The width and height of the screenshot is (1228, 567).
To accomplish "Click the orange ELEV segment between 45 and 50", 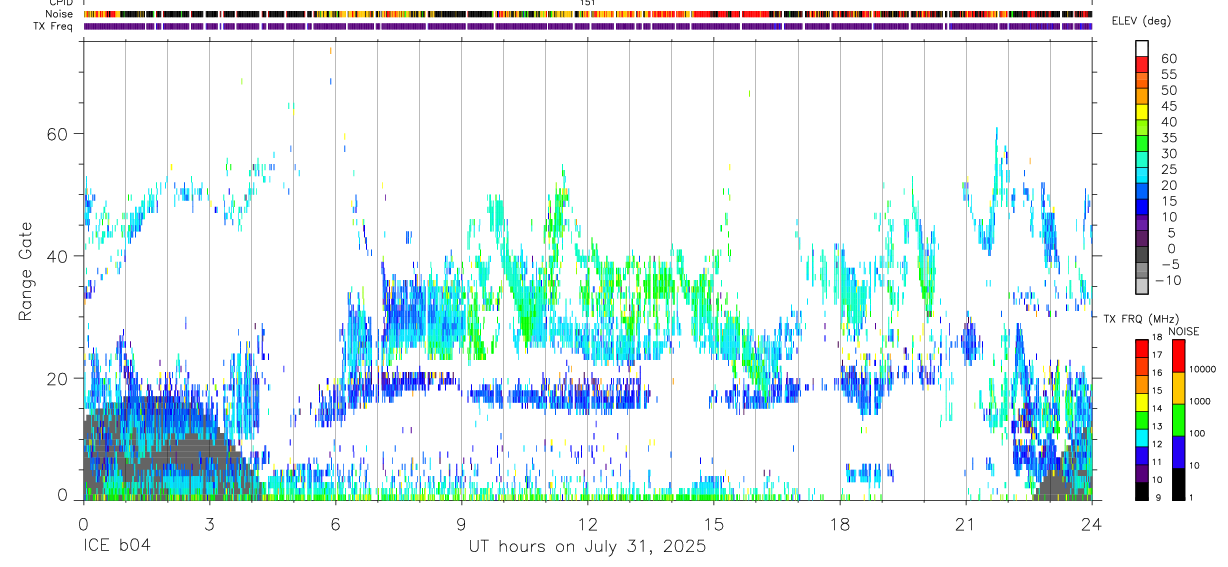I will pos(1142,96).
